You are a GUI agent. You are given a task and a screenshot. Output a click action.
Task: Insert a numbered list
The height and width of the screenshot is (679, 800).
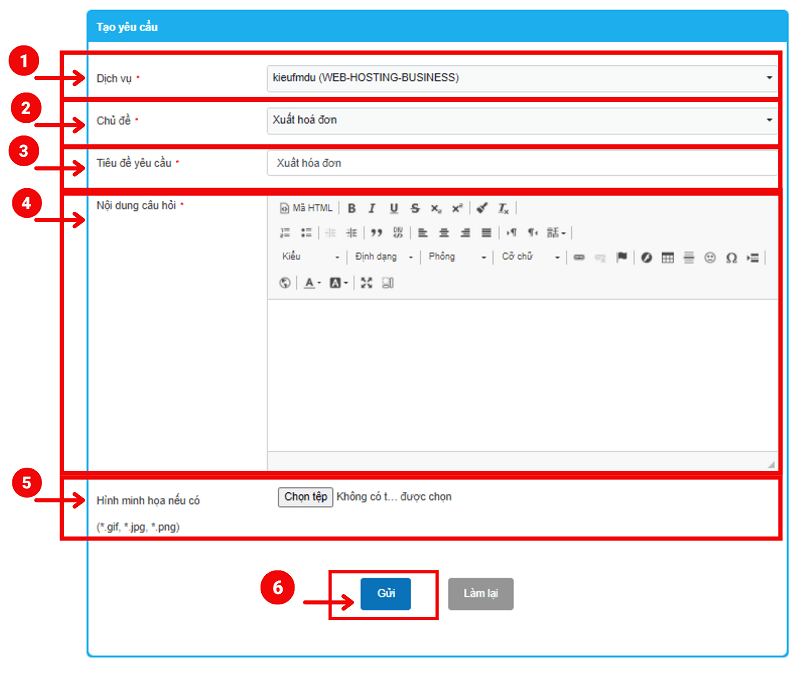pyautogui.click(x=285, y=233)
